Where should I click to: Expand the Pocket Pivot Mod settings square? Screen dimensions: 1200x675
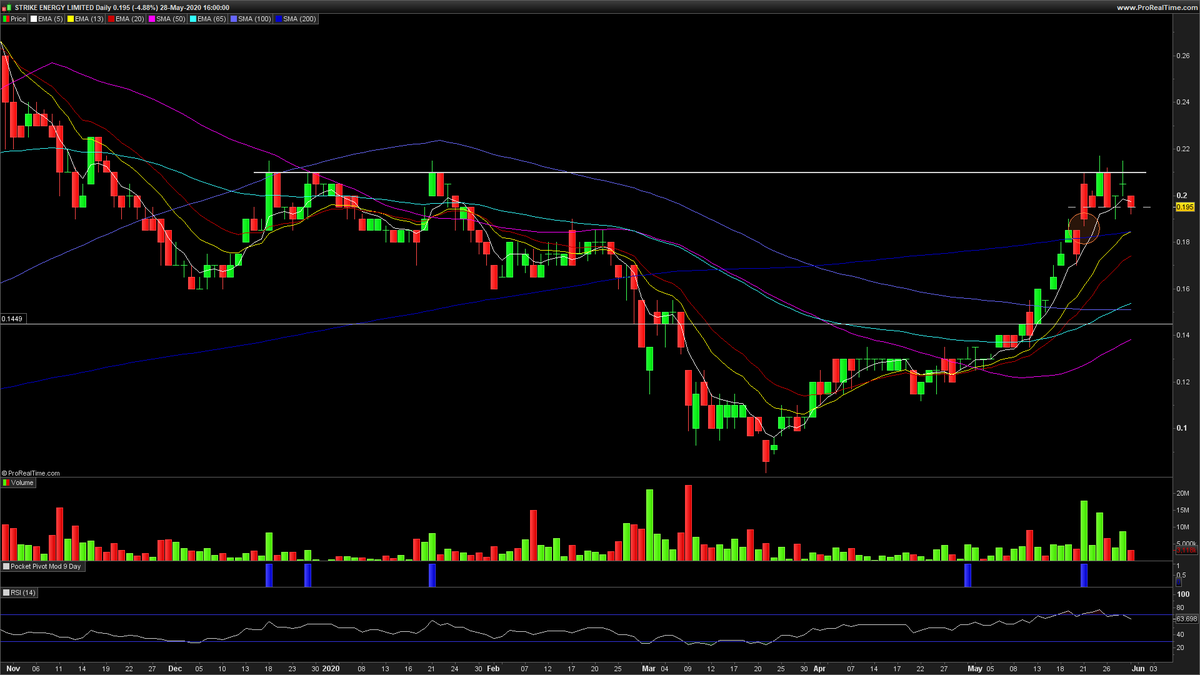pyautogui.click(x=6, y=567)
